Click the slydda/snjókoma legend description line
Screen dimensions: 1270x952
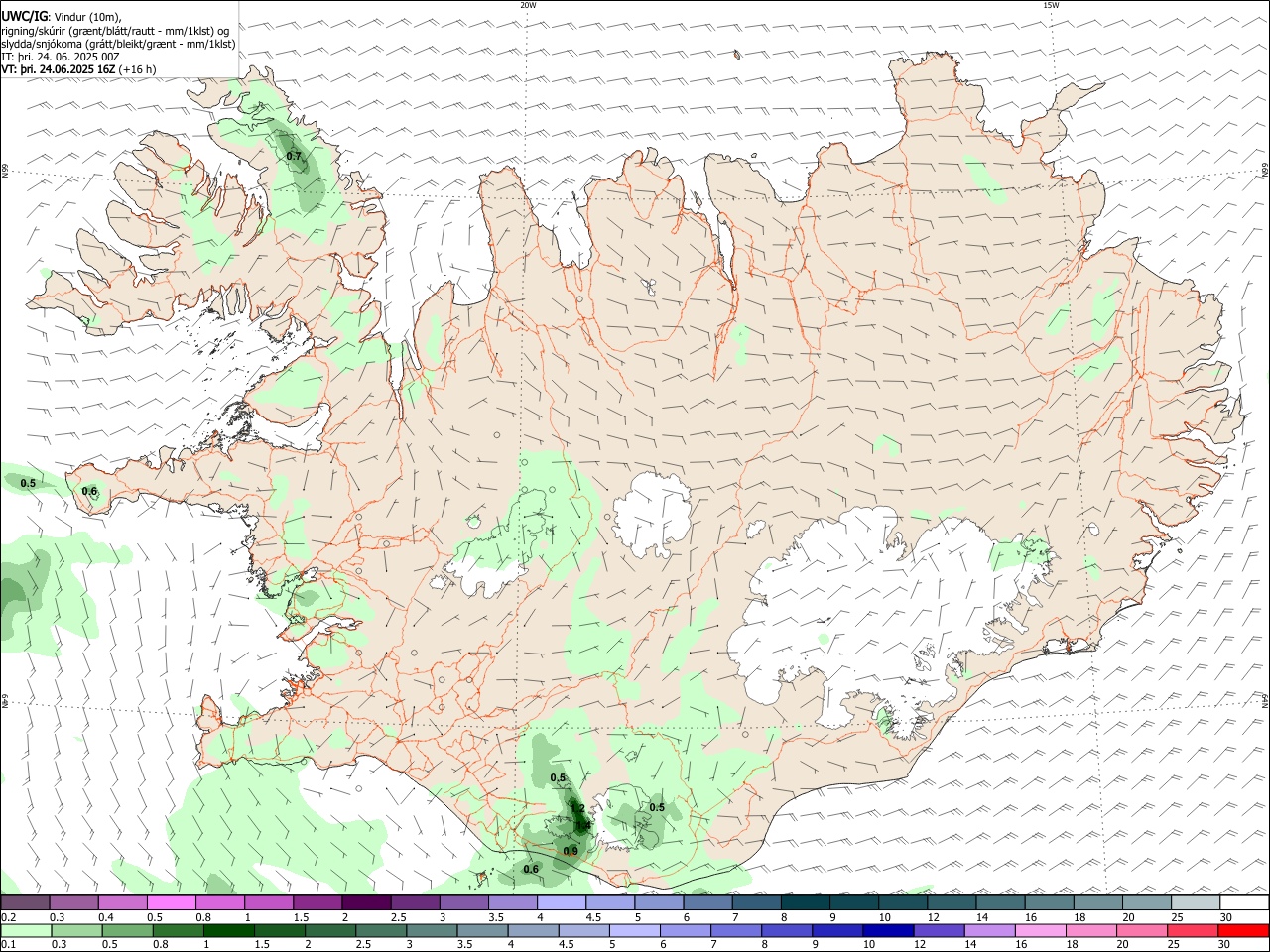[x=118, y=44]
